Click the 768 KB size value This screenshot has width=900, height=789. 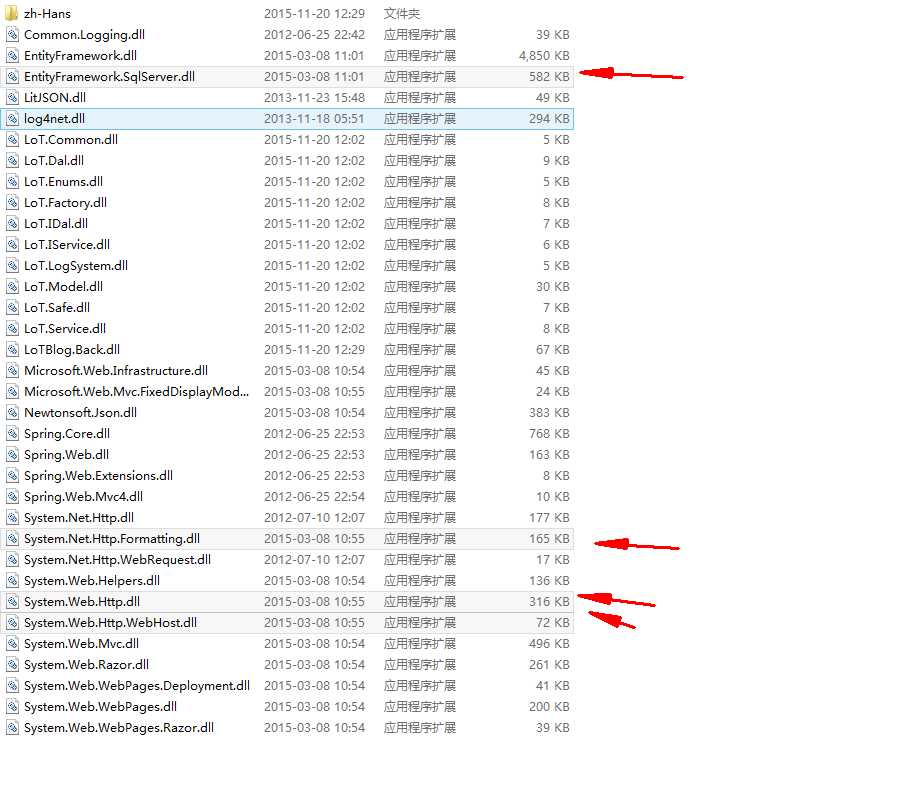(x=549, y=434)
